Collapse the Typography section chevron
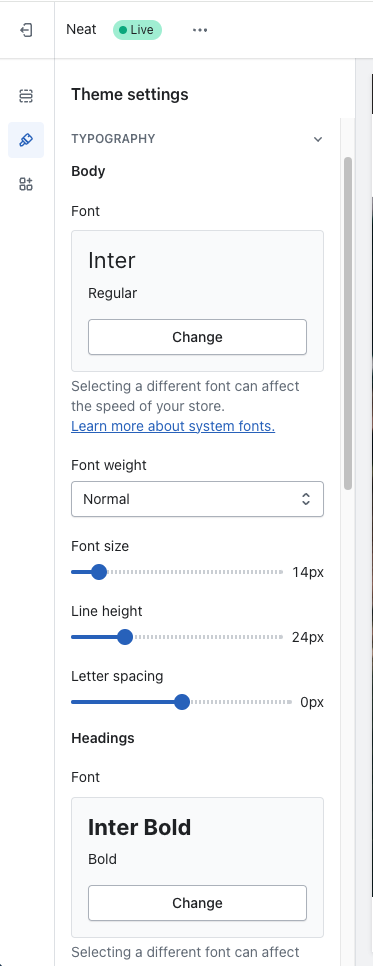The width and height of the screenshot is (373, 966). tap(318, 139)
